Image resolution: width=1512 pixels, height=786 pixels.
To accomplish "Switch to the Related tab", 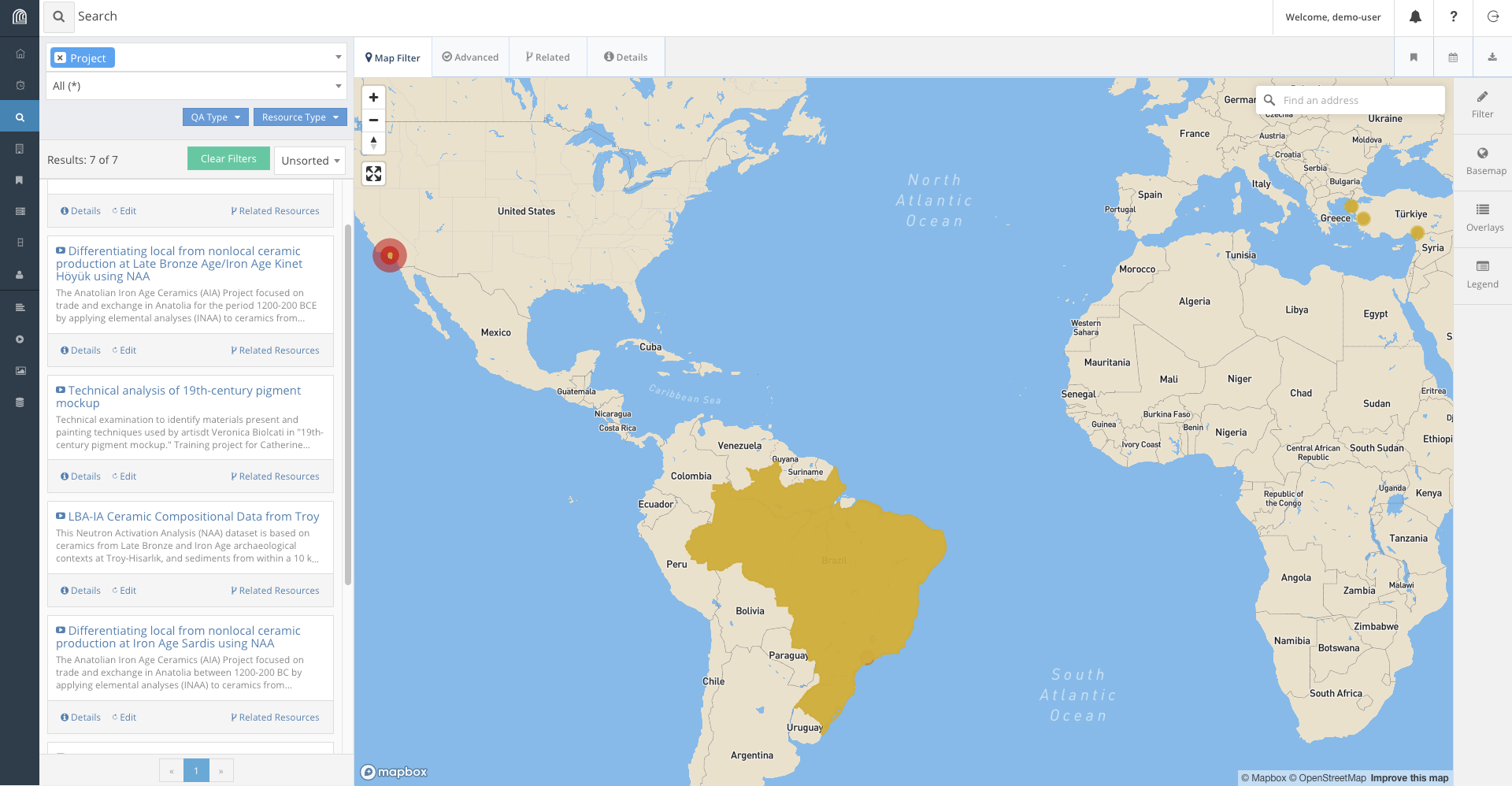I will click(547, 57).
